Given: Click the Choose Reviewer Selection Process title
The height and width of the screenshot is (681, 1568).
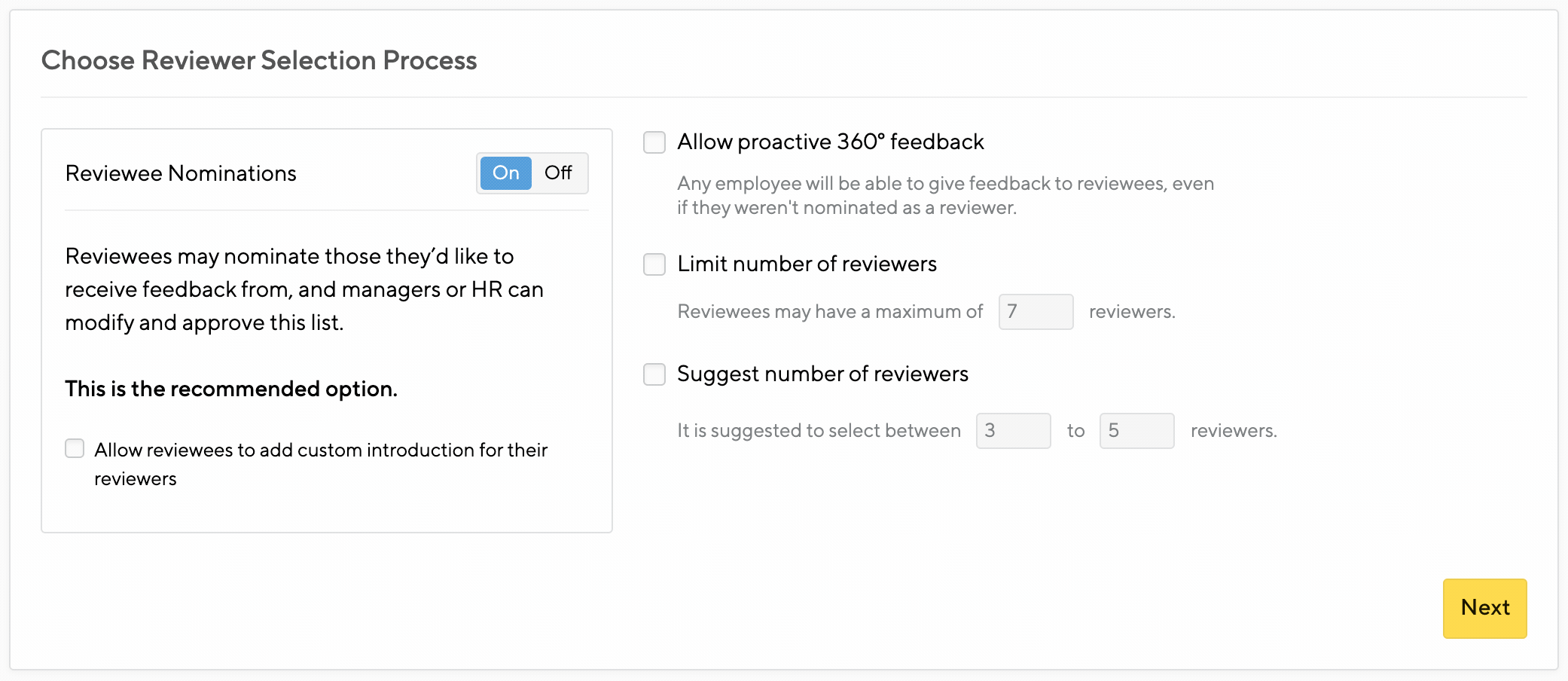Looking at the screenshot, I should pyautogui.click(x=259, y=60).
